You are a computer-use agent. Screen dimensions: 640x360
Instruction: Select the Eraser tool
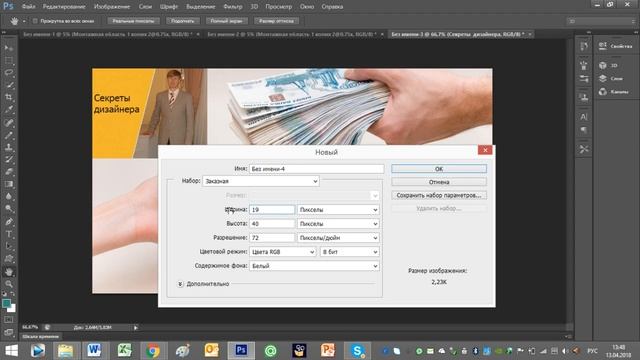[x=9, y=172]
